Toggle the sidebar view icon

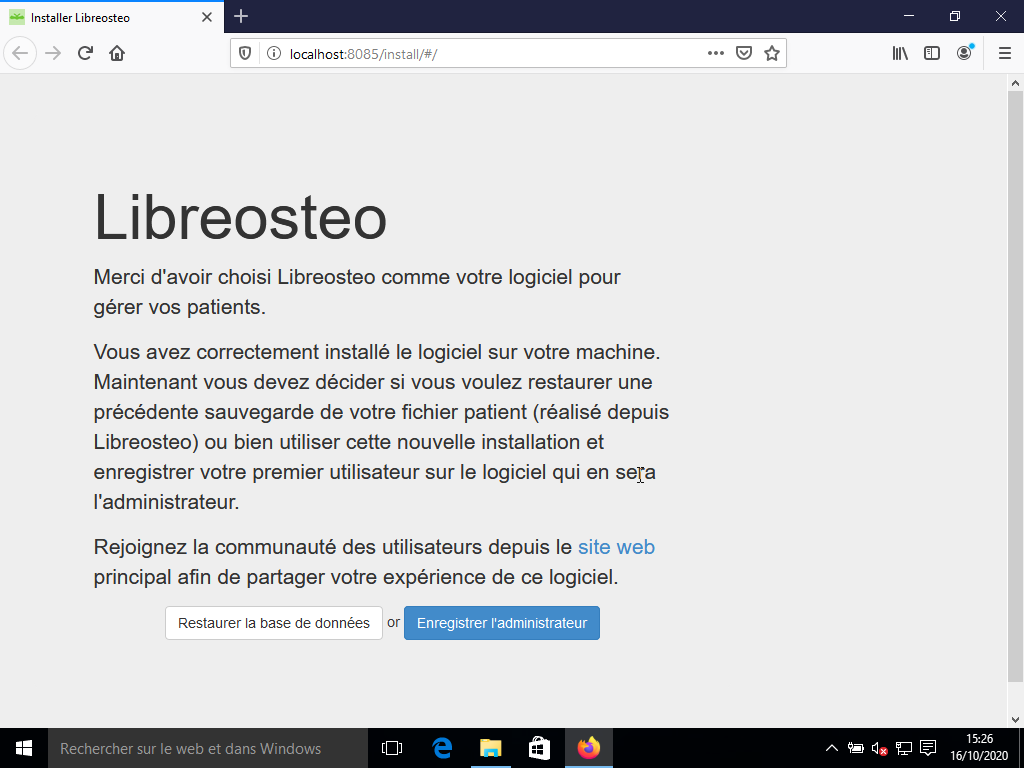click(932, 54)
